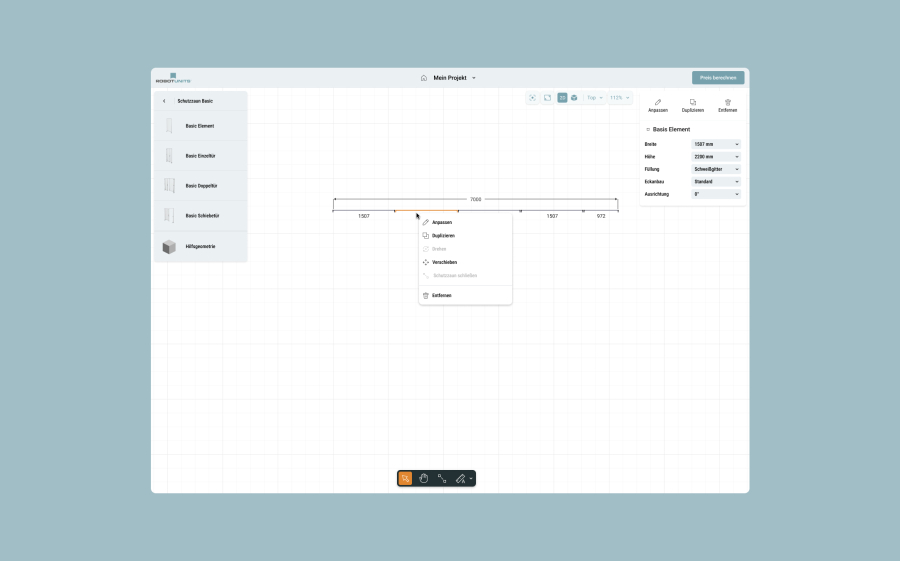Select Duplizieren from the context menu
The height and width of the screenshot is (561, 900).
[445, 235]
